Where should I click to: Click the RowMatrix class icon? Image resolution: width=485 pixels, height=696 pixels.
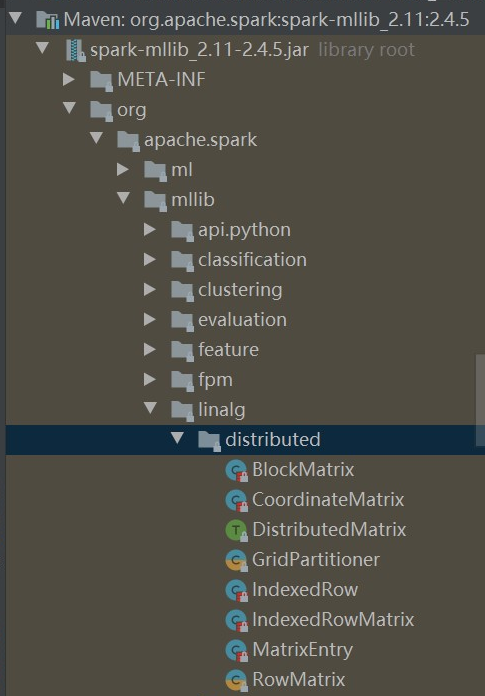(x=237, y=680)
